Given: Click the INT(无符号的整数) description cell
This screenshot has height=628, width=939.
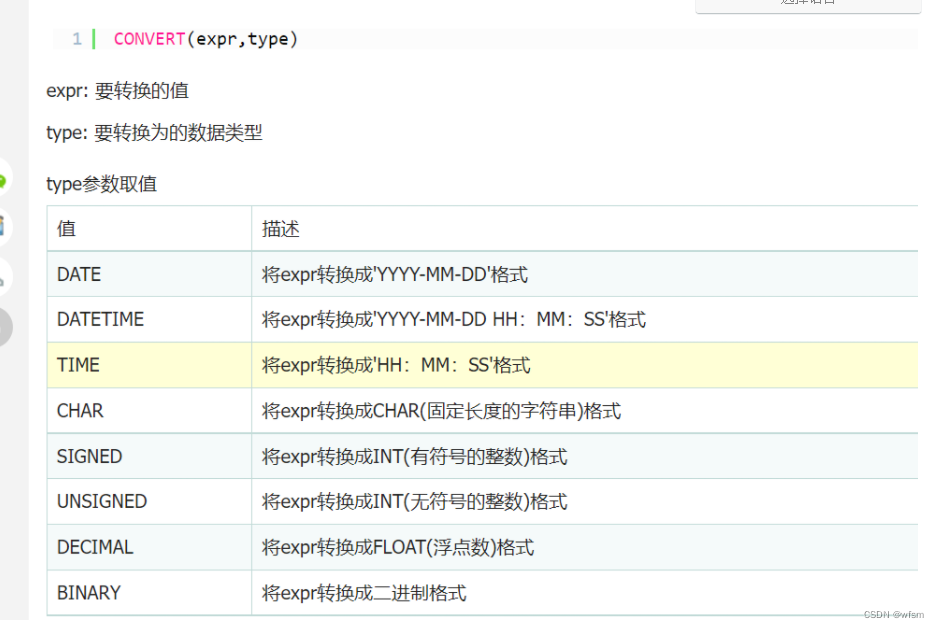Looking at the screenshot, I should click(x=584, y=502).
